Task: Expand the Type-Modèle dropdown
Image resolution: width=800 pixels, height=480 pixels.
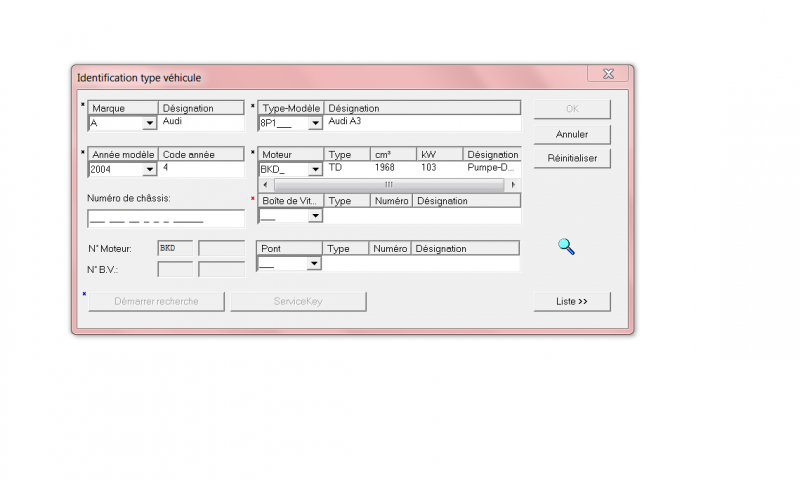Action: tap(314, 124)
